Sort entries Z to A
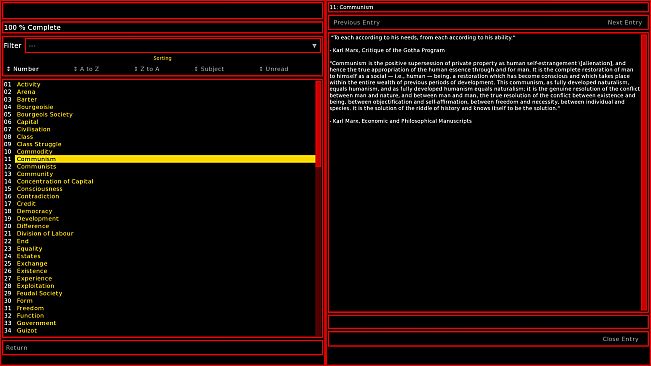Screen dimensions: 651x366 (147, 69)
